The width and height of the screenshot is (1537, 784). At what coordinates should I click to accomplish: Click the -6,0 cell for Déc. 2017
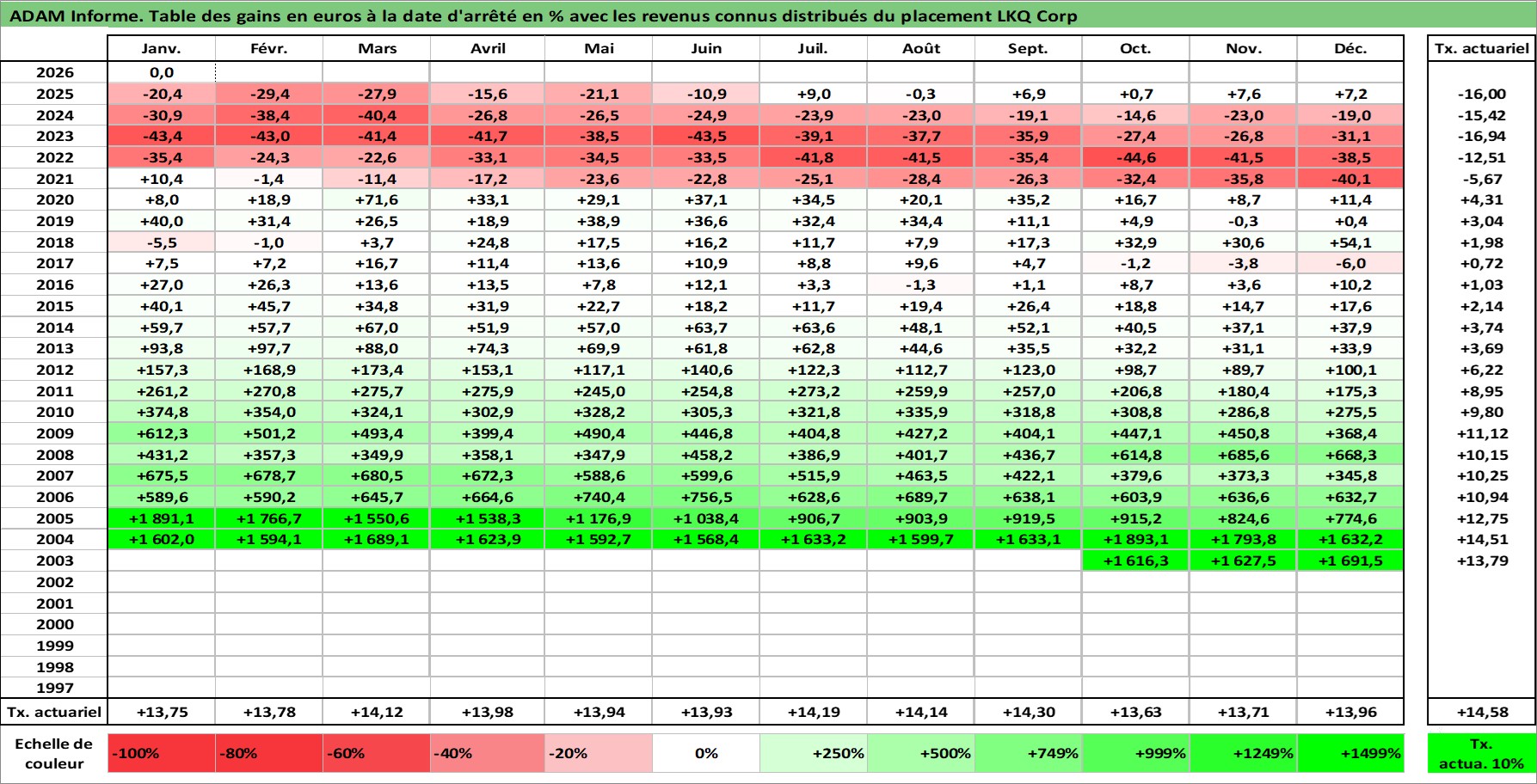pos(1350,263)
